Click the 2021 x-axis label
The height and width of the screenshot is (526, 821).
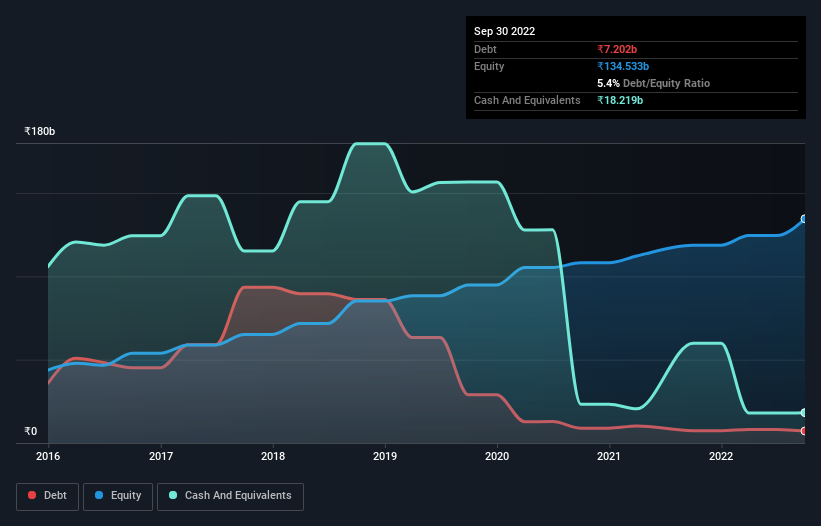click(x=609, y=456)
